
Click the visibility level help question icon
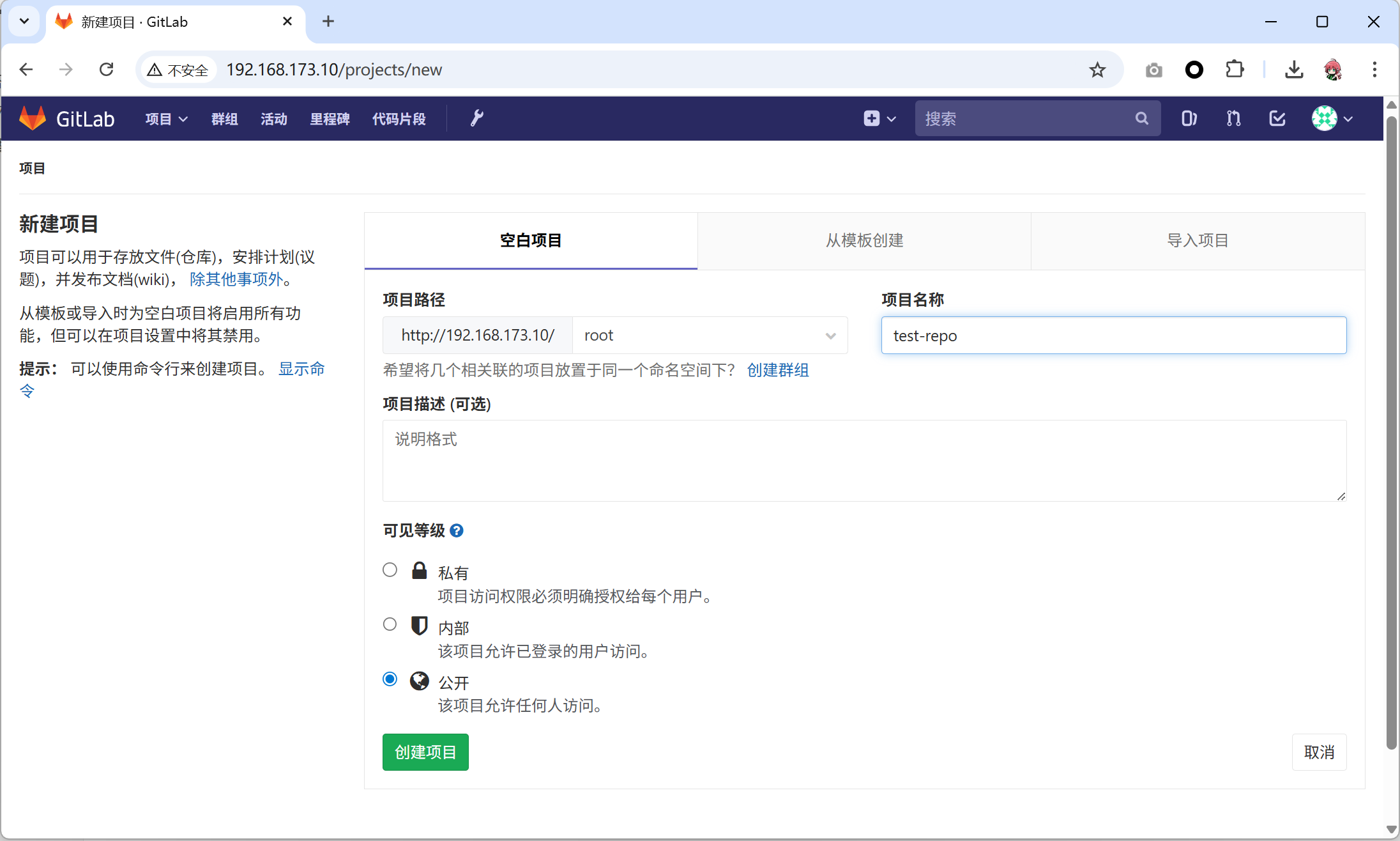tap(457, 530)
